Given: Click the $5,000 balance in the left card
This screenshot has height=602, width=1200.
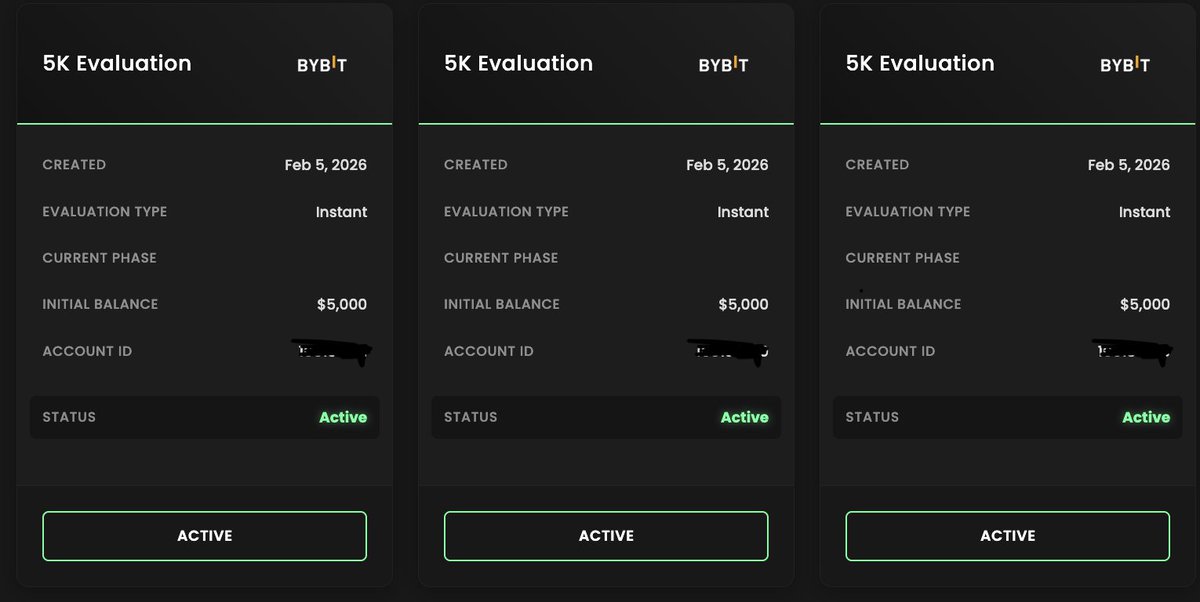Looking at the screenshot, I should coord(342,304).
